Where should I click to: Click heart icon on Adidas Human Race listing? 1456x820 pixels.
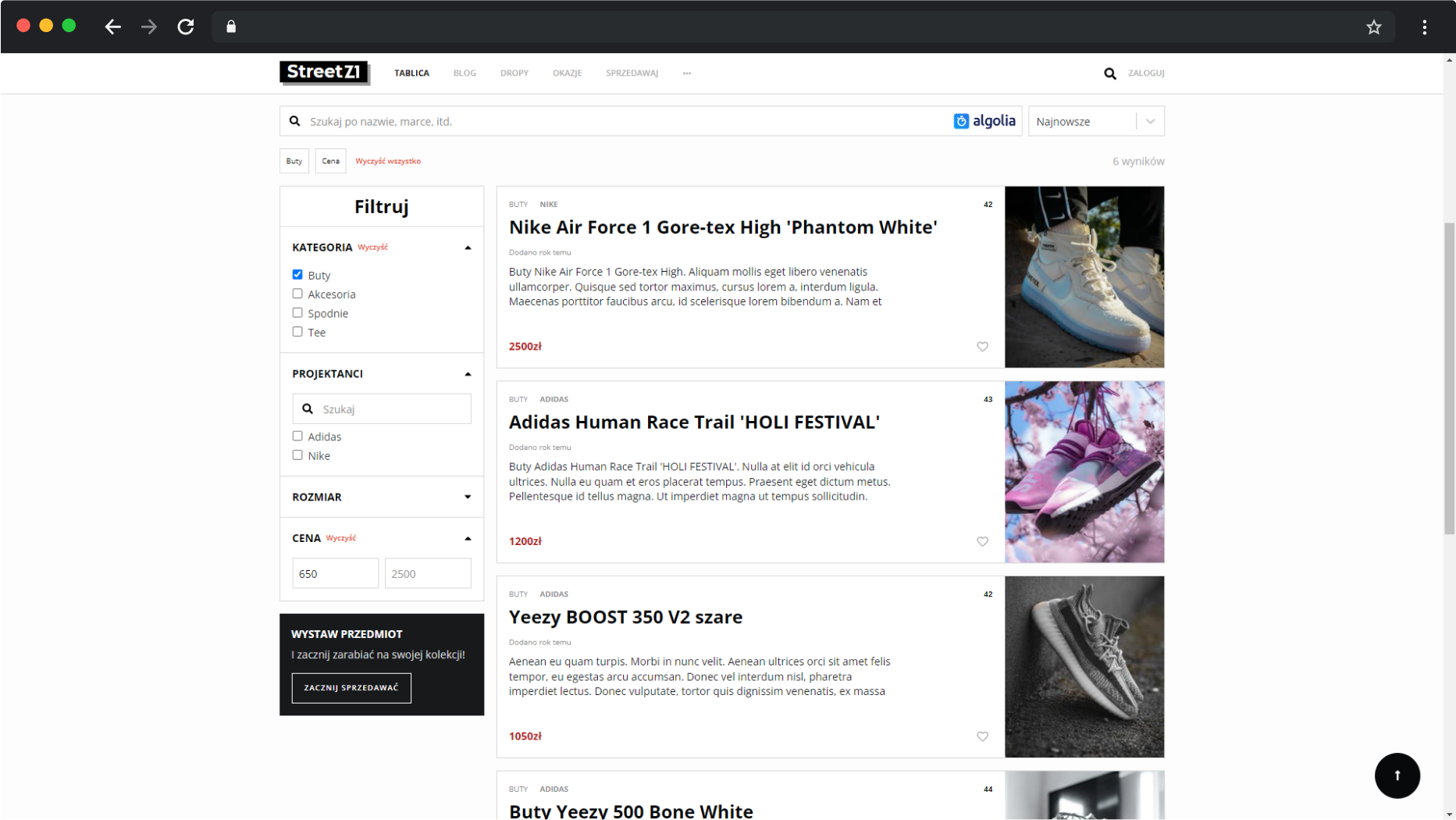[x=982, y=541]
